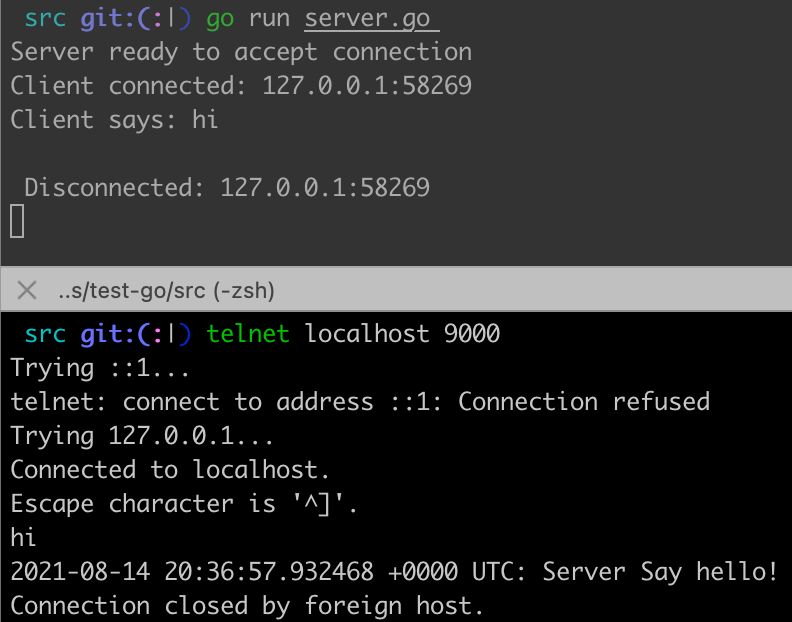Click the 'Connection closed by foreign host.' line
The width and height of the screenshot is (792, 622).
coord(247,606)
